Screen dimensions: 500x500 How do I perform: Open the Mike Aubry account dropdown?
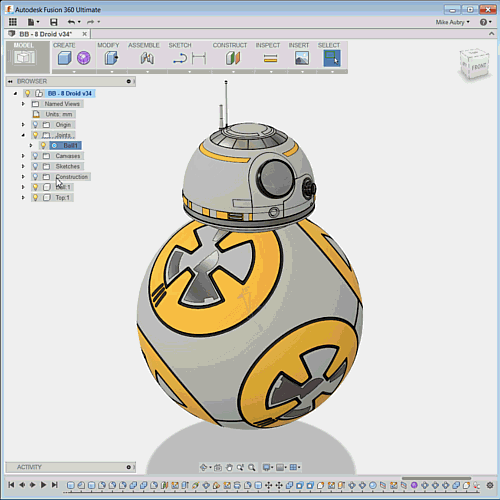[453, 22]
